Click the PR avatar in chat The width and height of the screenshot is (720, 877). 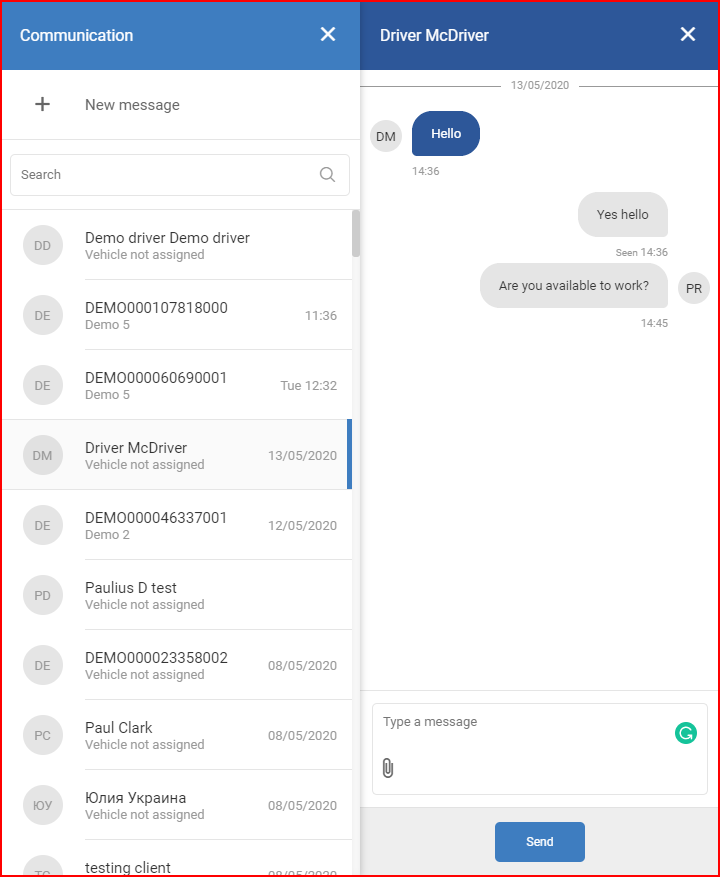pyautogui.click(x=694, y=288)
